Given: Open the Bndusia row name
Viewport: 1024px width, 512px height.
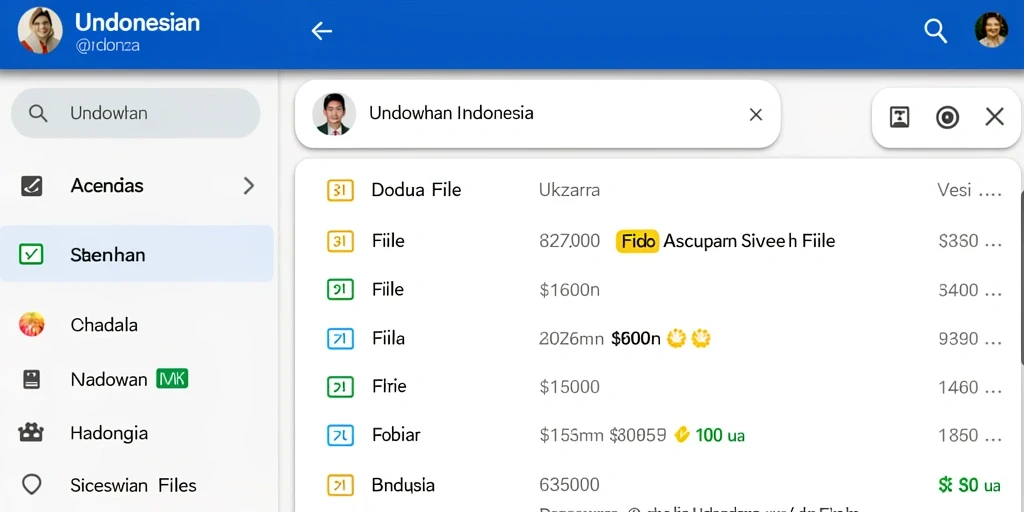Looking at the screenshot, I should coord(403,485).
